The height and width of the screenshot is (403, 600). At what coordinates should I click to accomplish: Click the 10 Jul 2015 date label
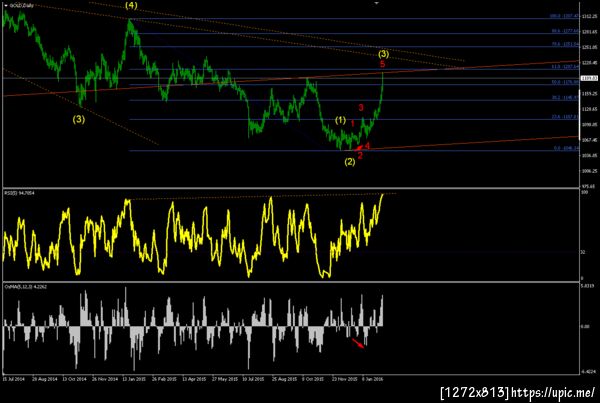[x=254, y=379]
